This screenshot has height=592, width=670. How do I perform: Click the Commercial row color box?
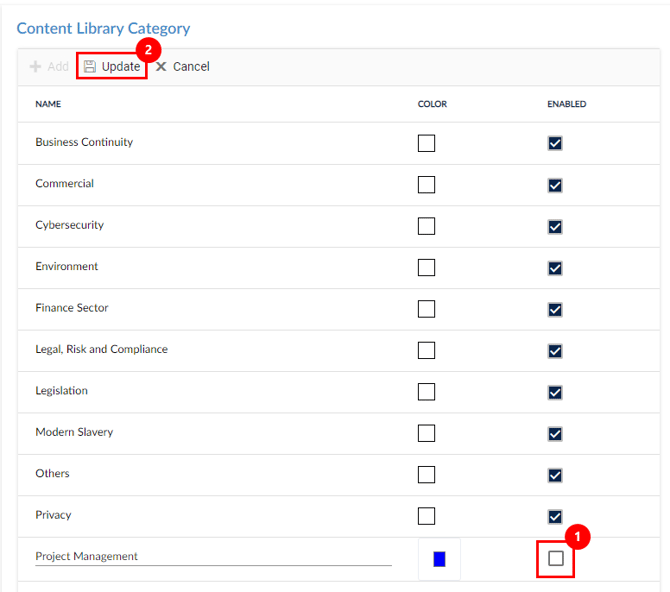[426, 185]
